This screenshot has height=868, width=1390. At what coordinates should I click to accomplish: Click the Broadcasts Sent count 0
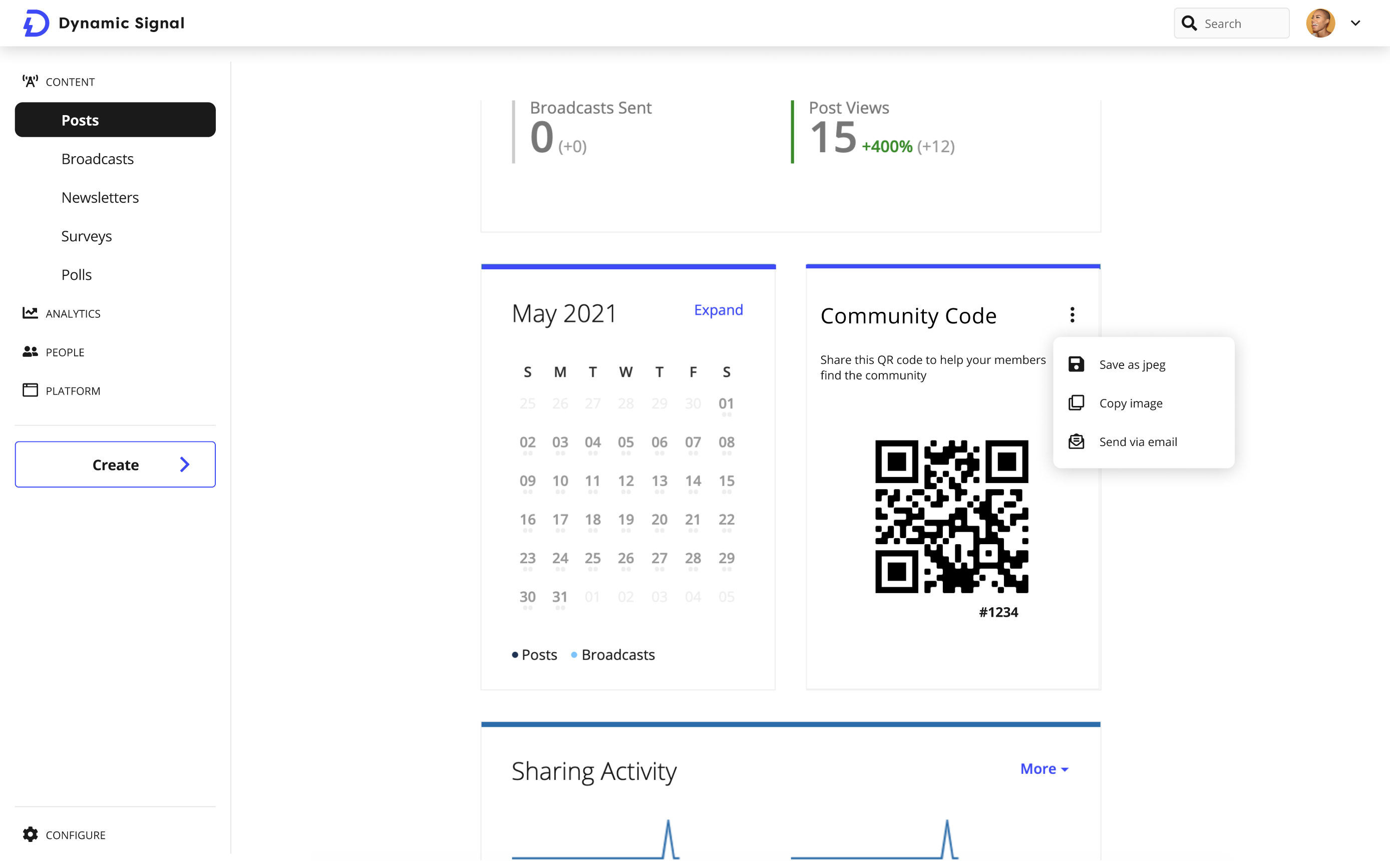click(x=541, y=137)
